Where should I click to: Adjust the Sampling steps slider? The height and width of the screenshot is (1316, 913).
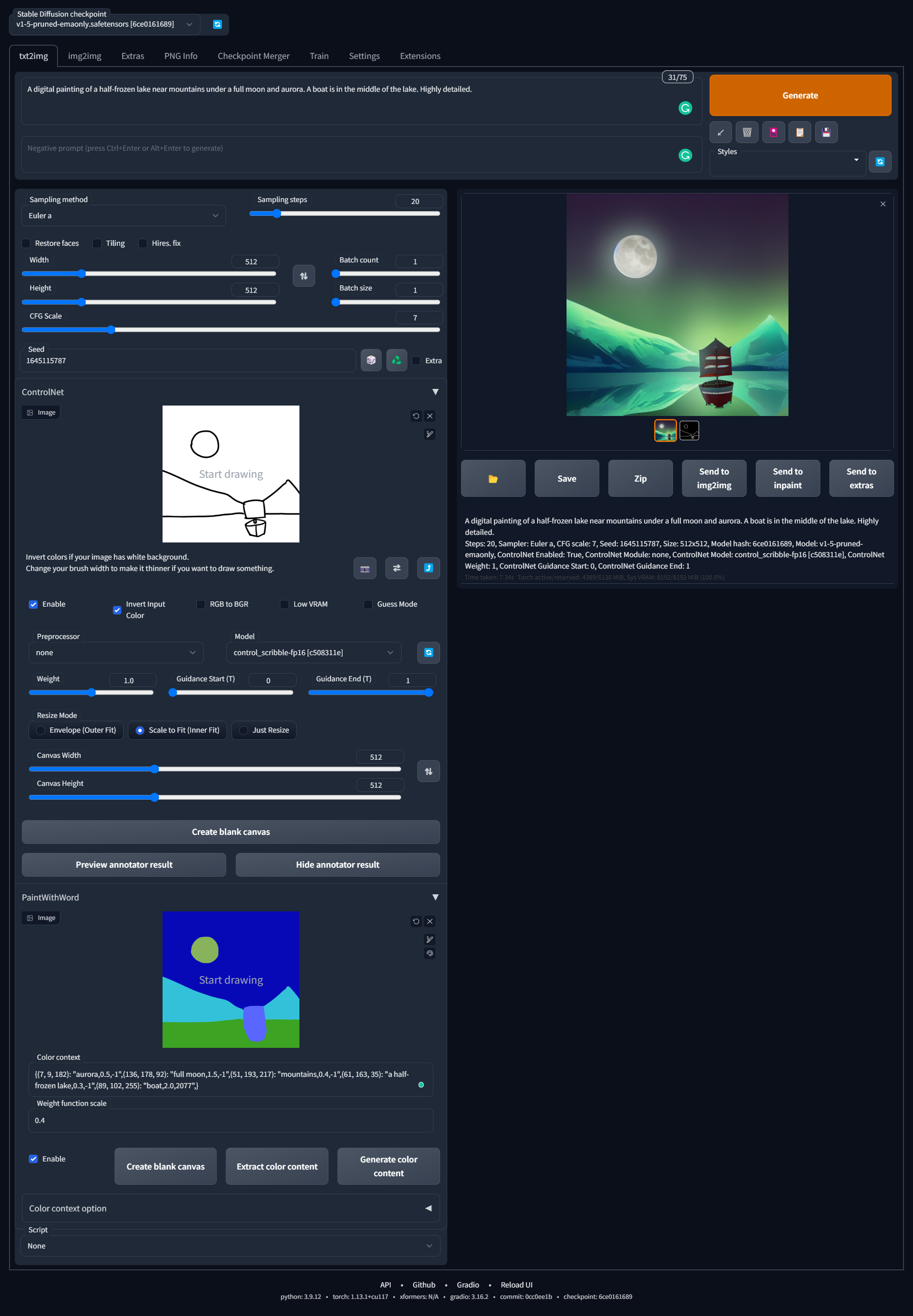tap(345, 213)
